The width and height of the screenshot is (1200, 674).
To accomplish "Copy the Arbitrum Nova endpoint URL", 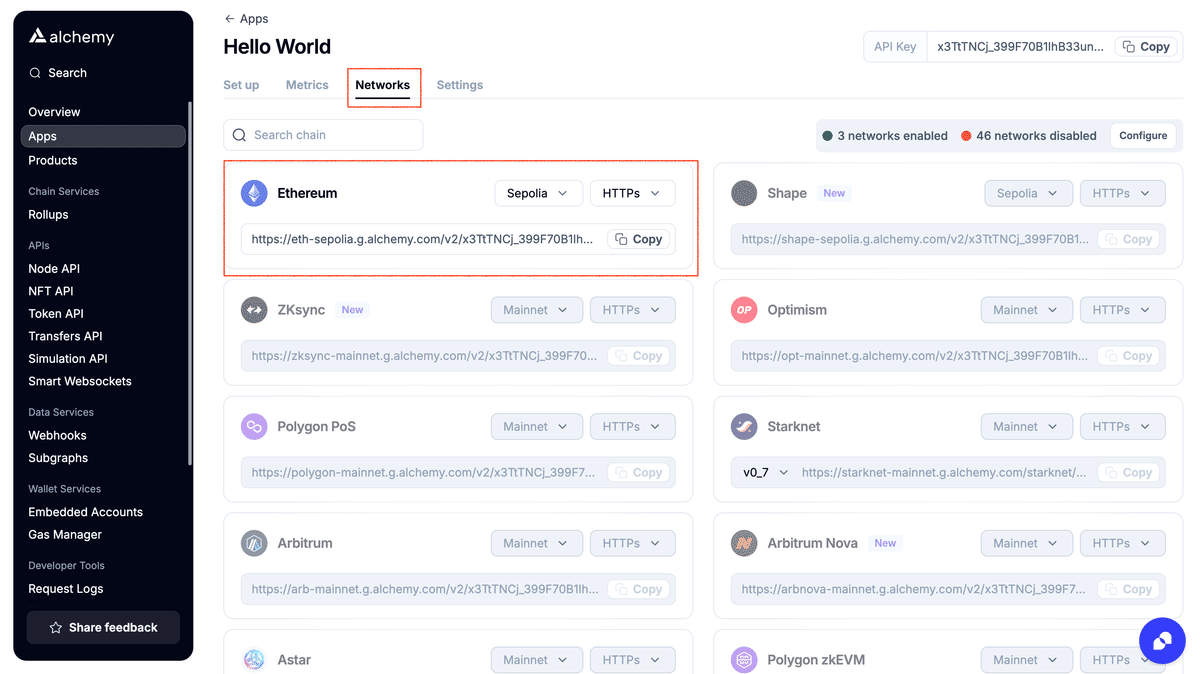I will pyautogui.click(x=1128, y=589).
